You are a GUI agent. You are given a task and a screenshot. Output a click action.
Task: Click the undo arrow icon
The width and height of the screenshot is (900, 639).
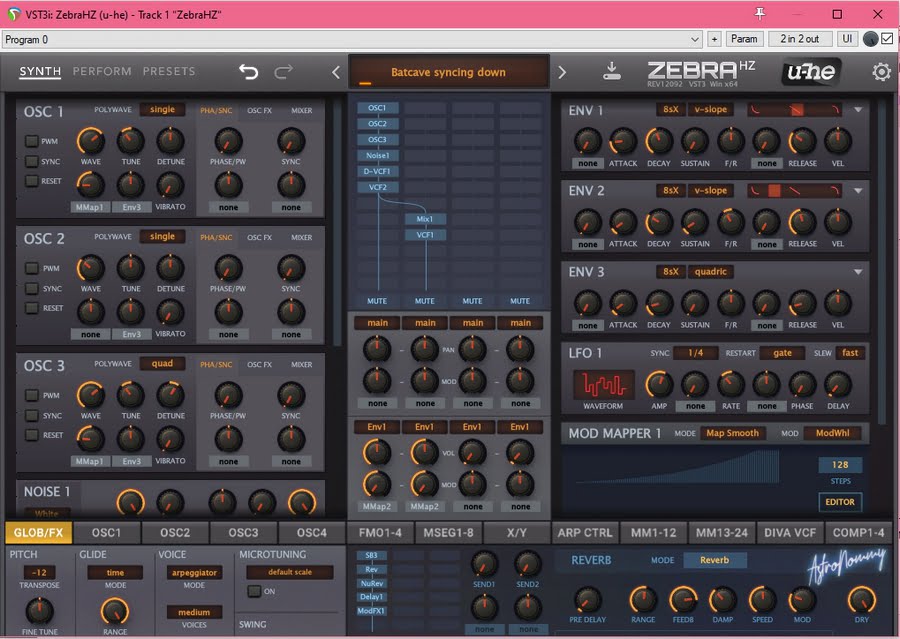coord(248,71)
